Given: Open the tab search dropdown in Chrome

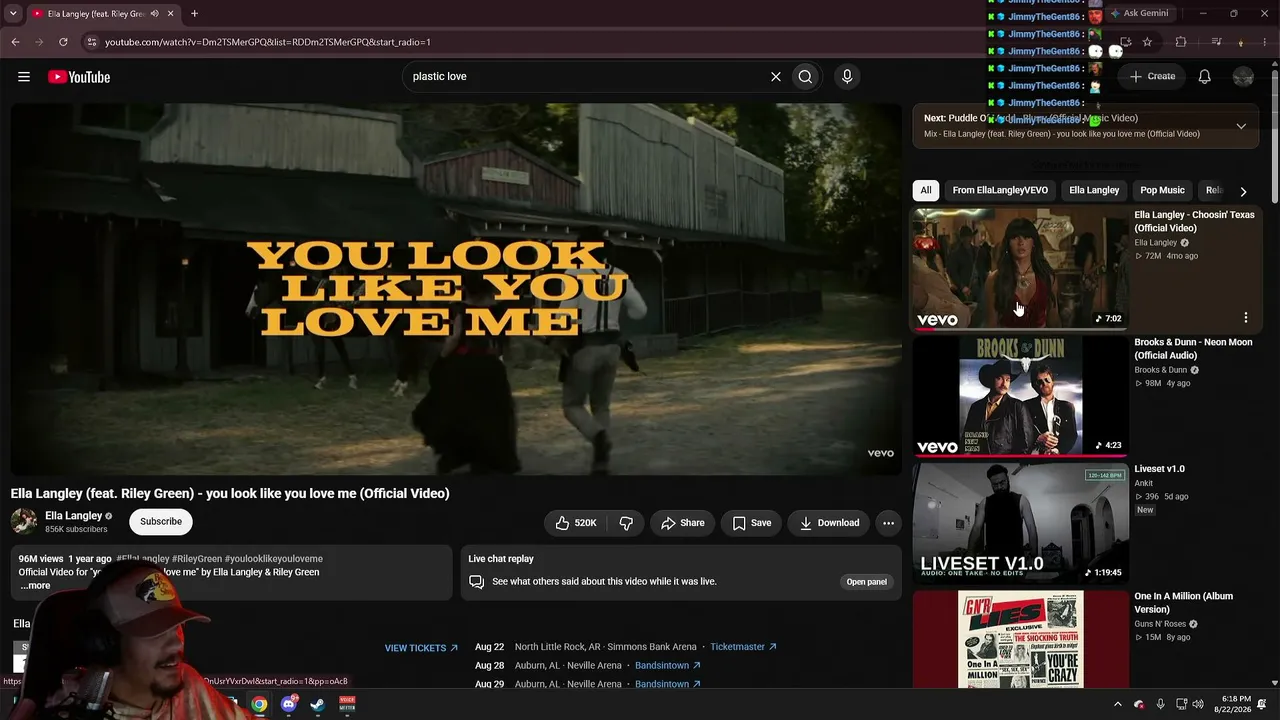Looking at the screenshot, I should tap(13, 14).
